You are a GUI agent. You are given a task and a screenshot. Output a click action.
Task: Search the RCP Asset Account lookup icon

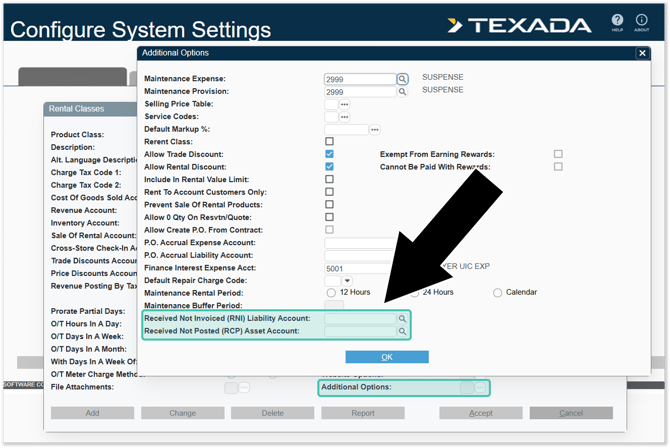403,331
